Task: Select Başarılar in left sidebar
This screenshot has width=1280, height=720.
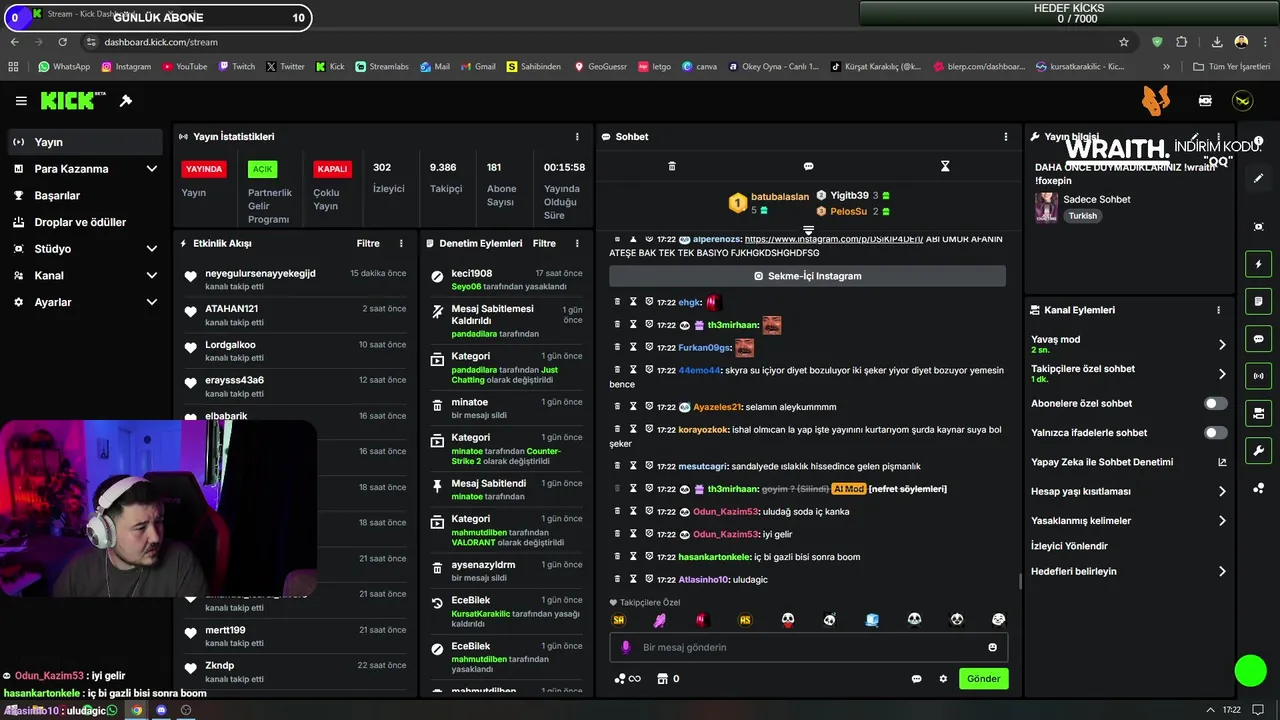Action: 83,195
